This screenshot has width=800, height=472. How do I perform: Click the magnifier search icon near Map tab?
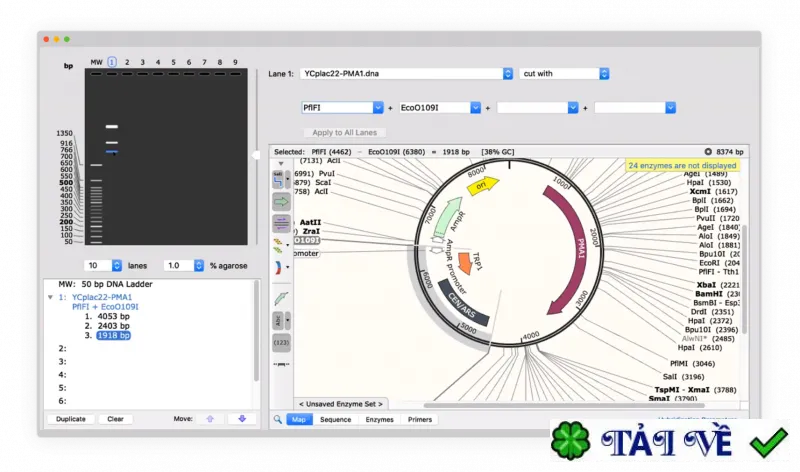[x=278, y=419]
